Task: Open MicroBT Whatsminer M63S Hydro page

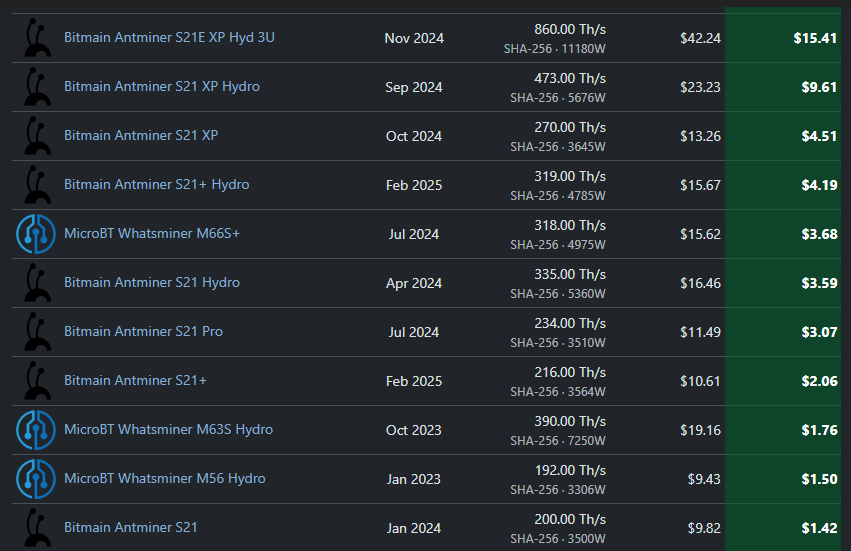Action: pyautogui.click(x=168, y=429)
